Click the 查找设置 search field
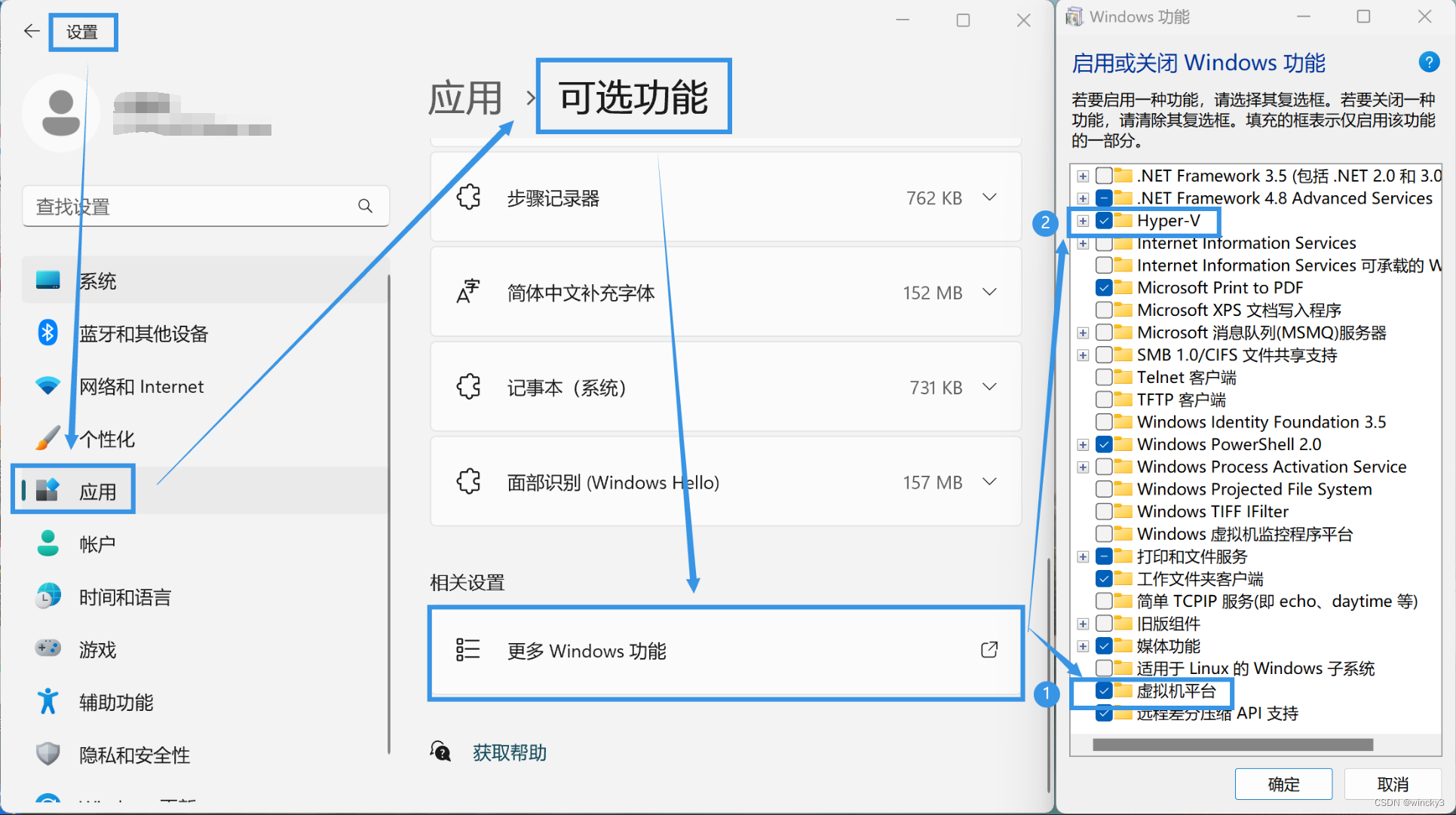The height and width of the screenshot is (815, 1456). click(x=189, y=206)
